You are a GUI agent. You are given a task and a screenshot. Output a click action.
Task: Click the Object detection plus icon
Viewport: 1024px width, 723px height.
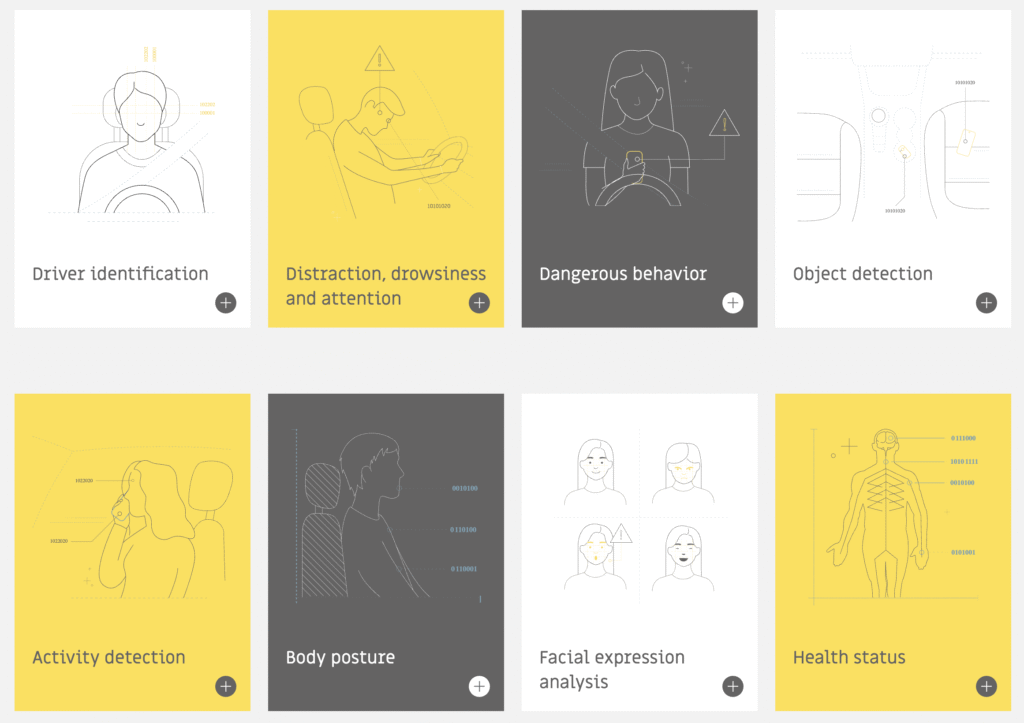click(986, 302)
